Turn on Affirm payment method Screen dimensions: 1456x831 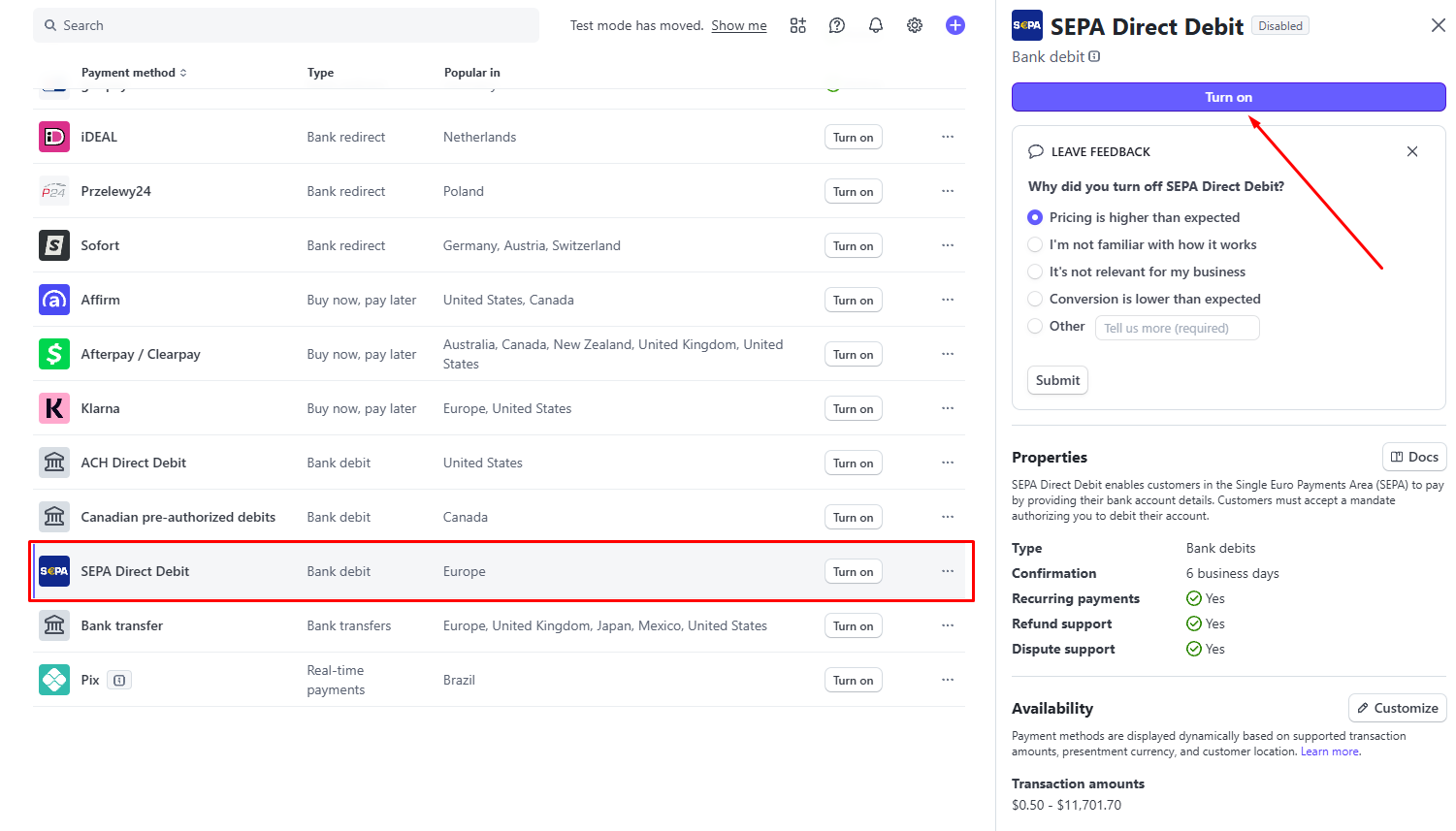[x=854, y=300]
